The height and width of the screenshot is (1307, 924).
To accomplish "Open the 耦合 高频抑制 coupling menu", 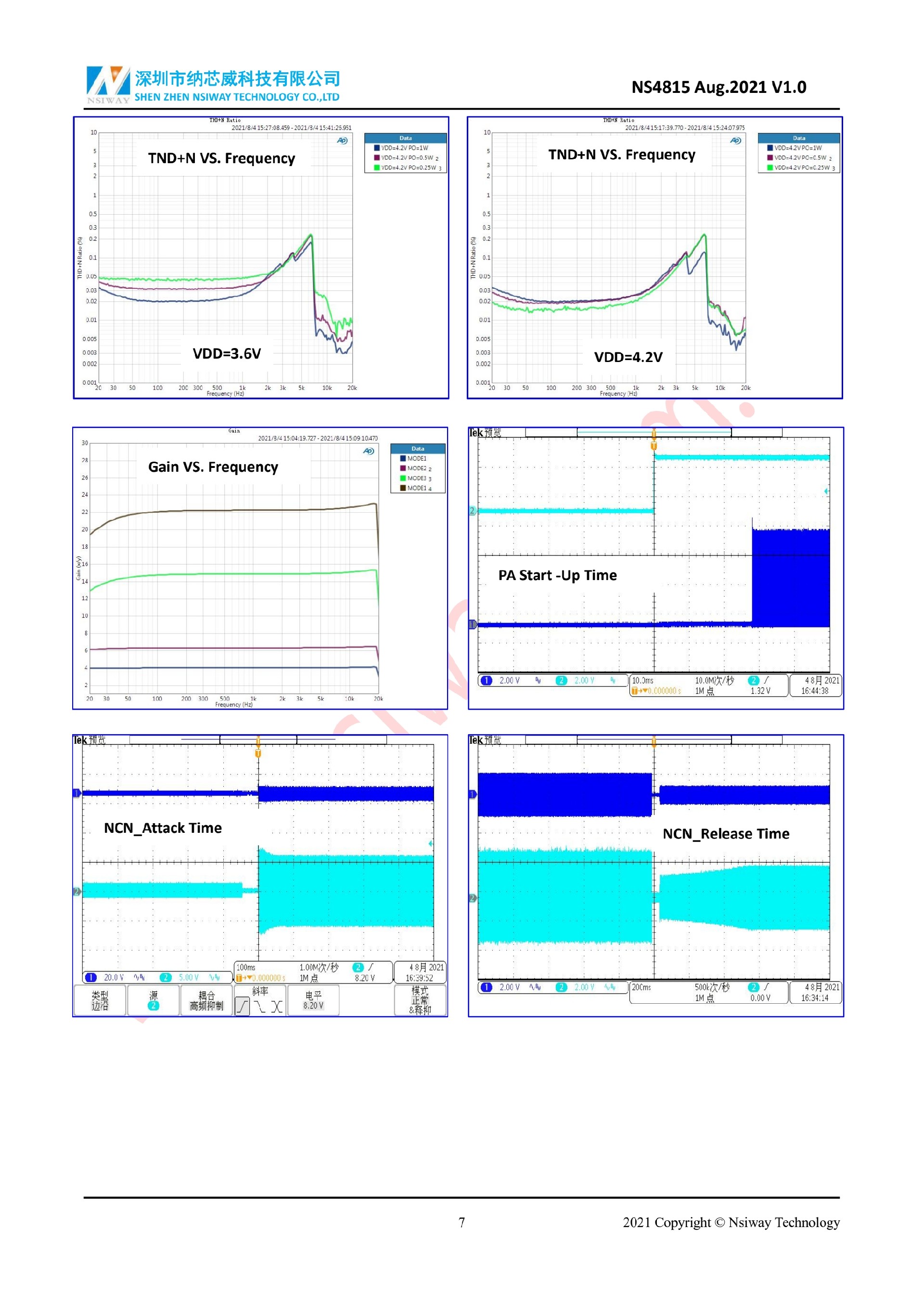I will pyautogui.click(x=206, y=1000).
